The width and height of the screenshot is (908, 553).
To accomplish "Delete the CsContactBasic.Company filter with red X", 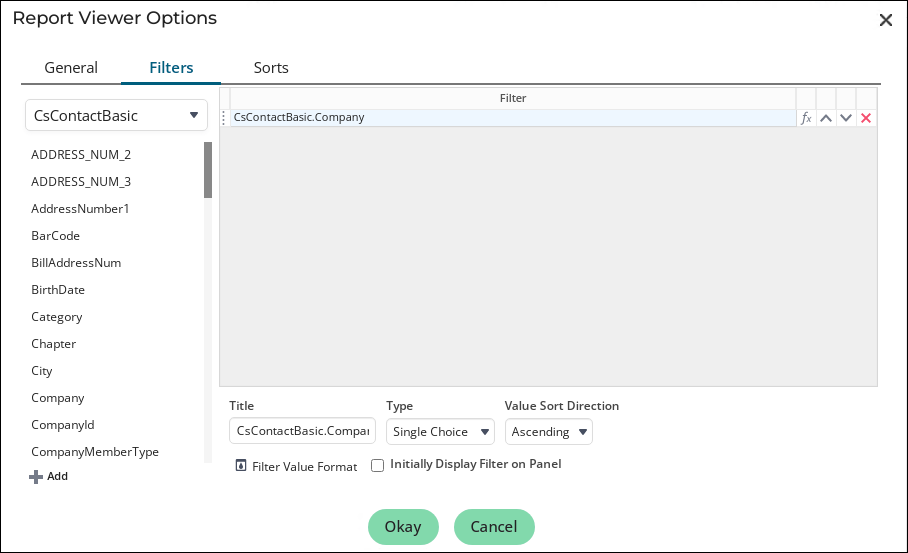I will (x=866, y=118).
